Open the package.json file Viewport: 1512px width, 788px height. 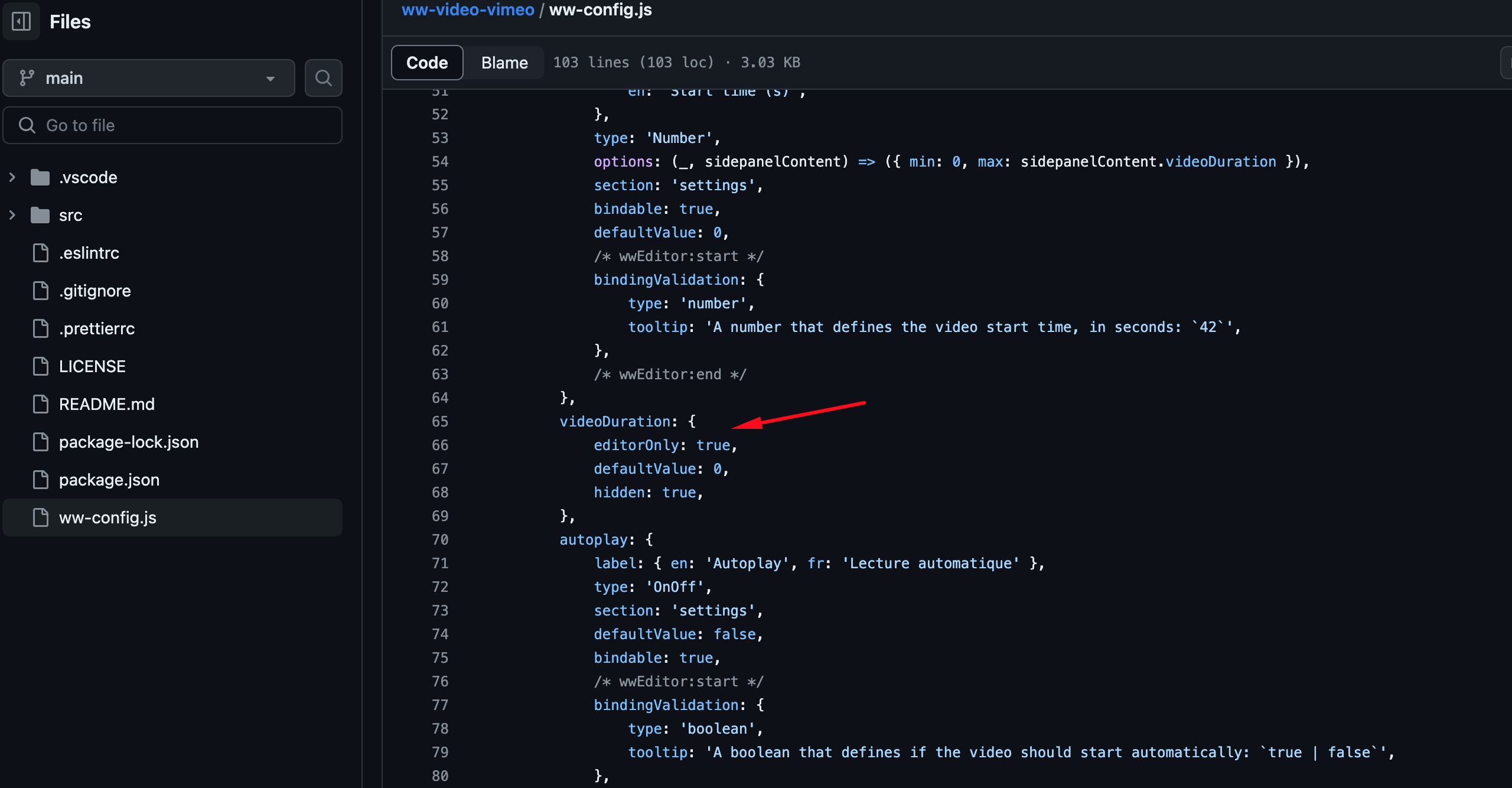(x=109, y=480)
